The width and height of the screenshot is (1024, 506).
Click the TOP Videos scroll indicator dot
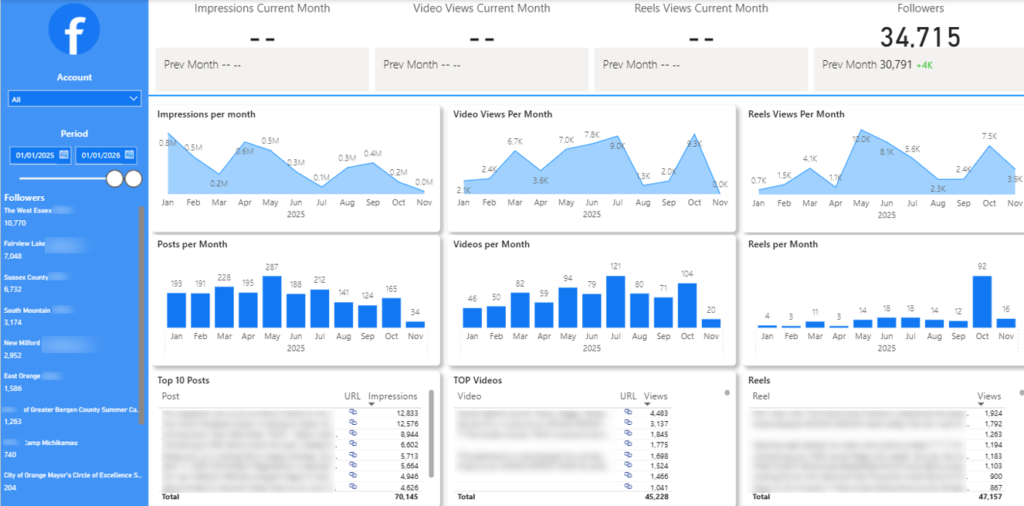pos(727,392)
